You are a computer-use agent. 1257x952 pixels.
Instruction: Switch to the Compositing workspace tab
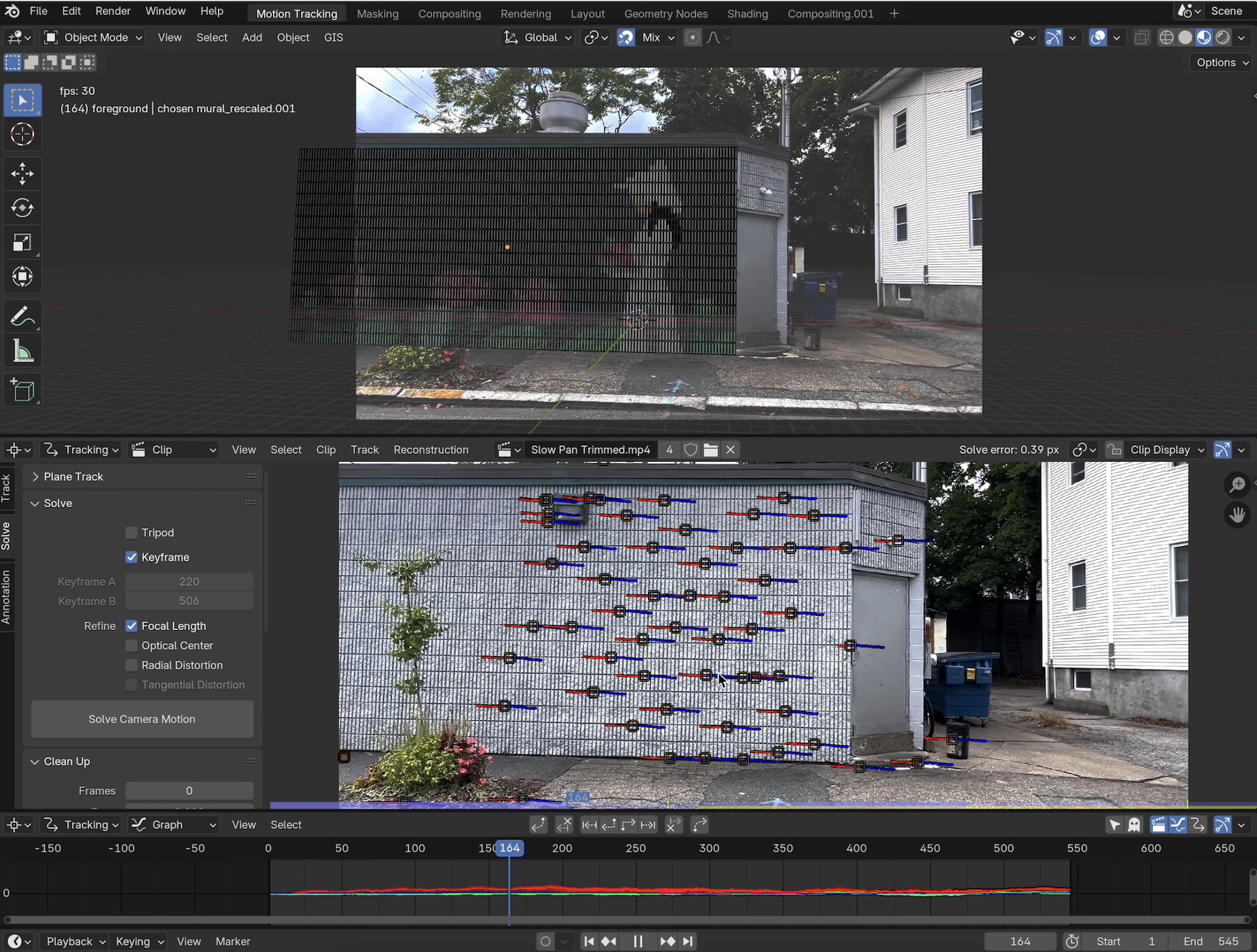pyautogui.click(x=449, y=13)
